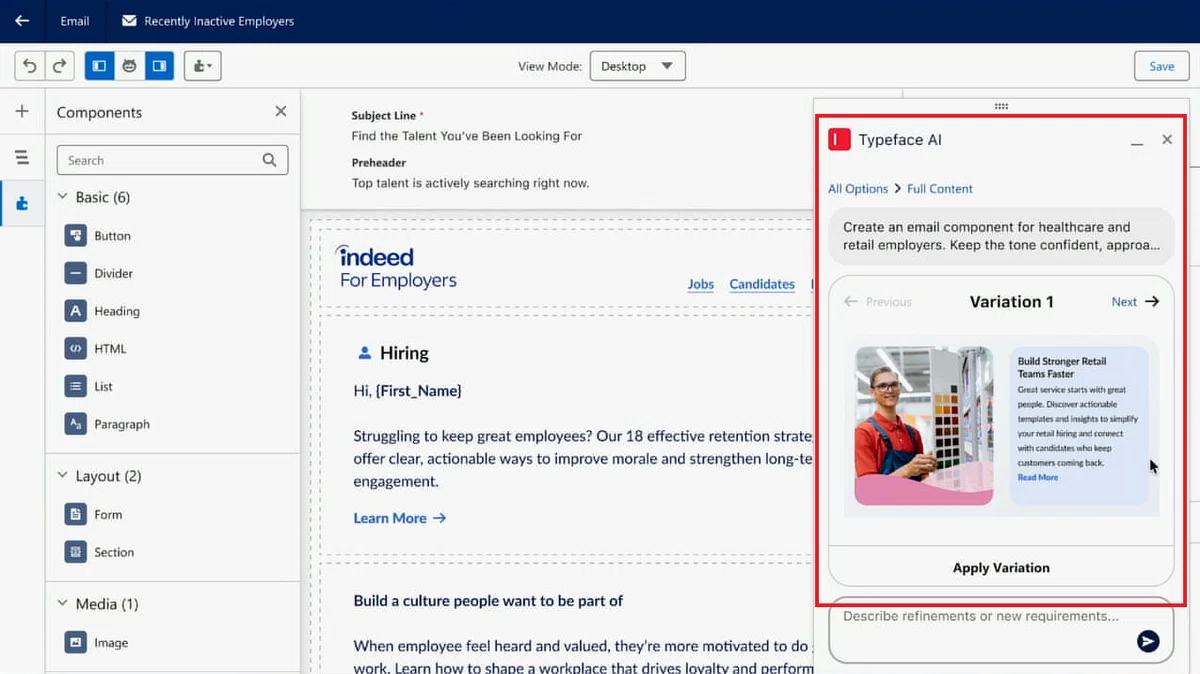Click the search magnifier icon
The width and height of the screenshot is (1200, 674).
(x=269, y=160)
